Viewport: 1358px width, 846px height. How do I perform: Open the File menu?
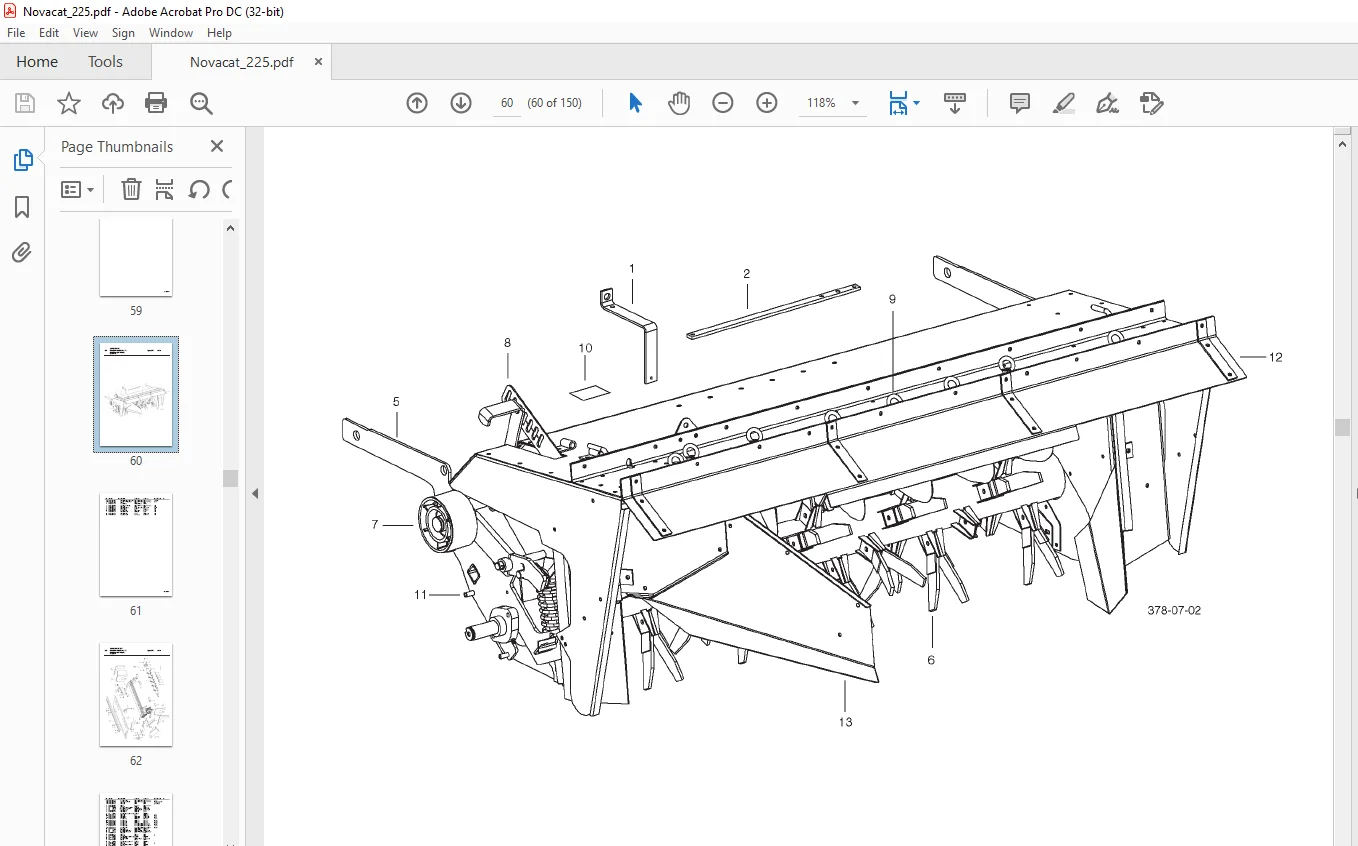click(16, 33)
